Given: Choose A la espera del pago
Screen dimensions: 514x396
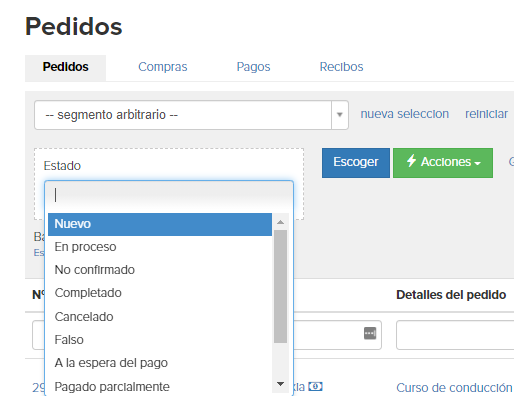Looking at the screenshot, I should tap(160, 363).
